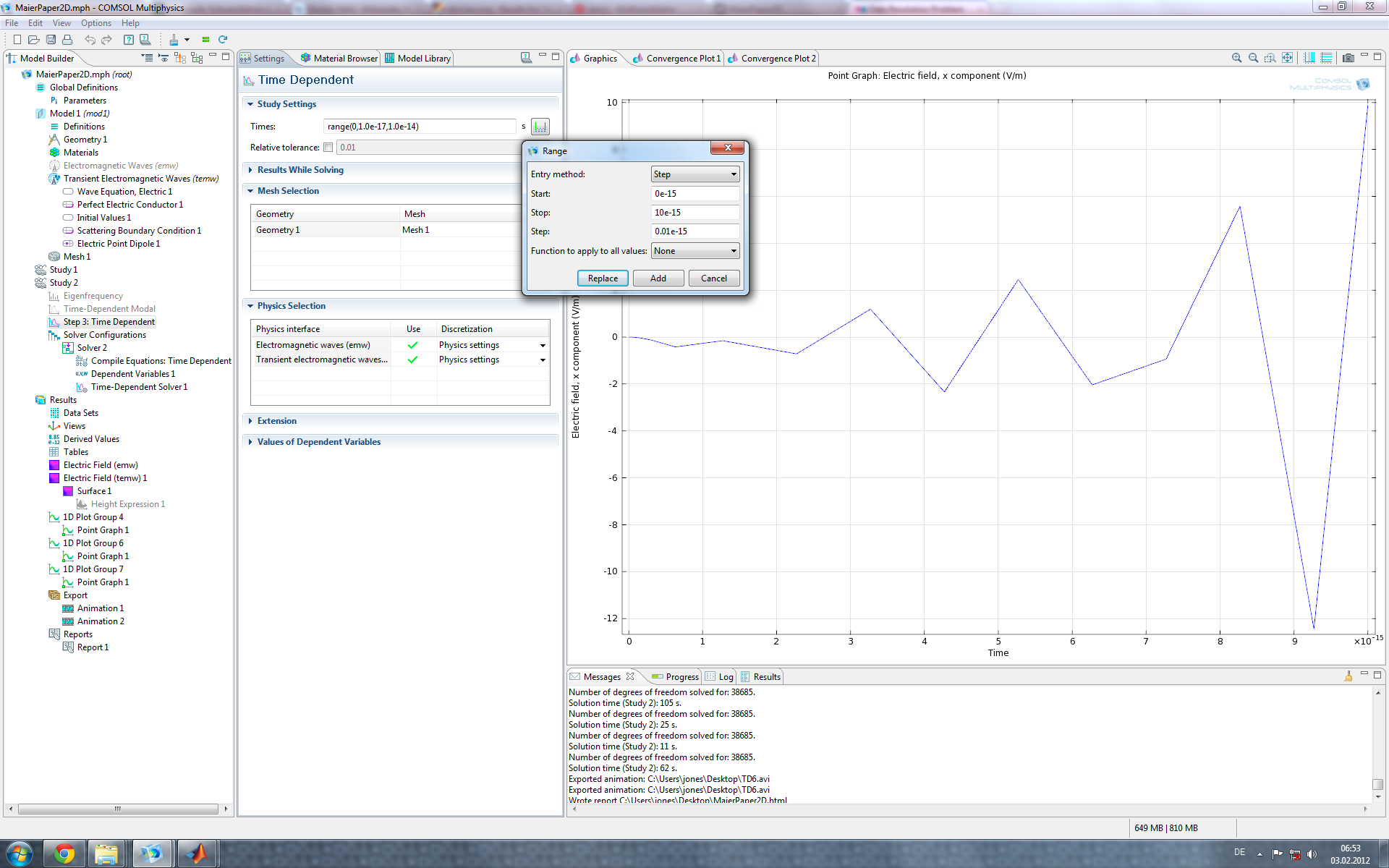Switch to the Convergence Plot 2 tab
Image resolution: width=1389 pixels, height=868 pixels.
click(x=777, y=59)
